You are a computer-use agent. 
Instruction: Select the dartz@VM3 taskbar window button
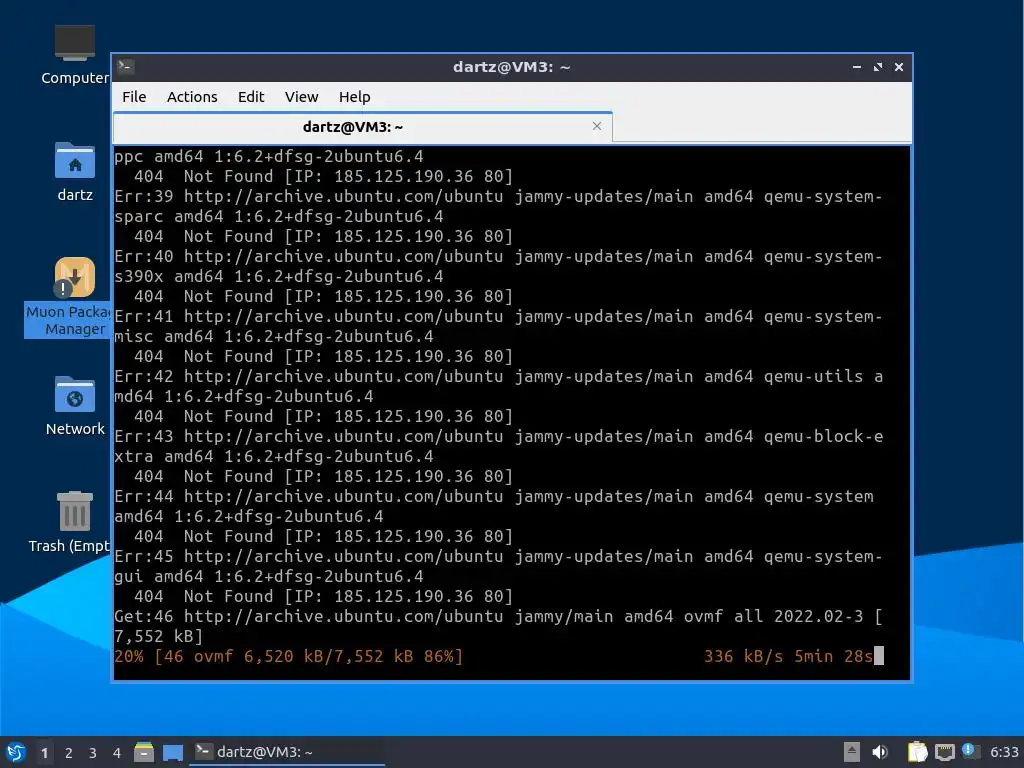[287, 752]
